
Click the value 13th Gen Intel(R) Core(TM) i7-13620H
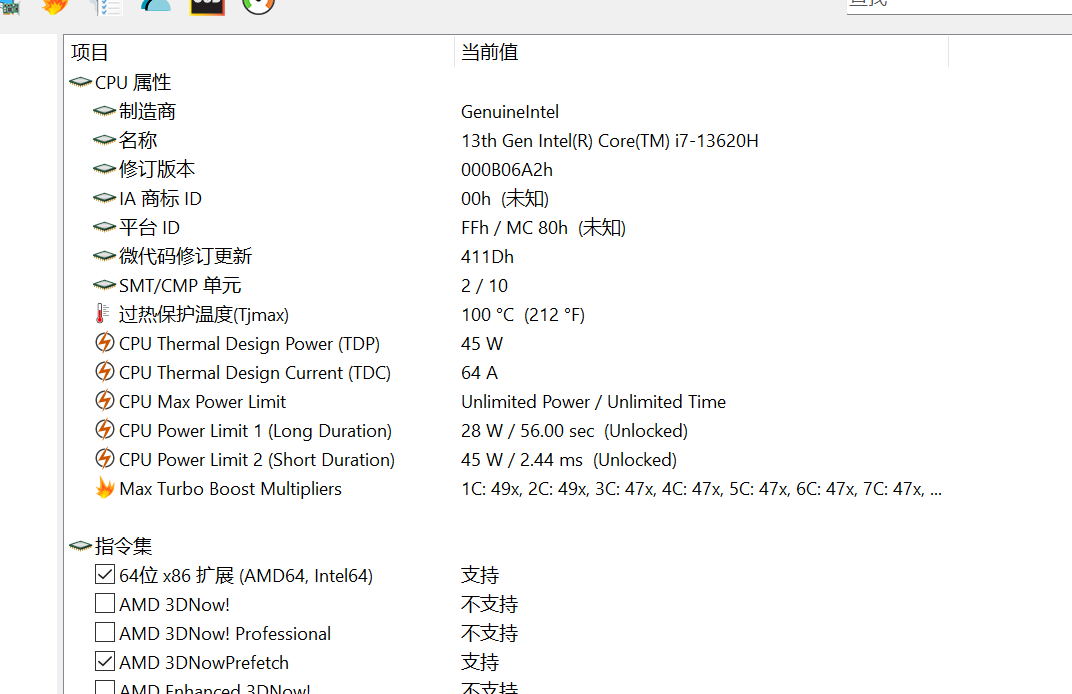coord(610,141)
